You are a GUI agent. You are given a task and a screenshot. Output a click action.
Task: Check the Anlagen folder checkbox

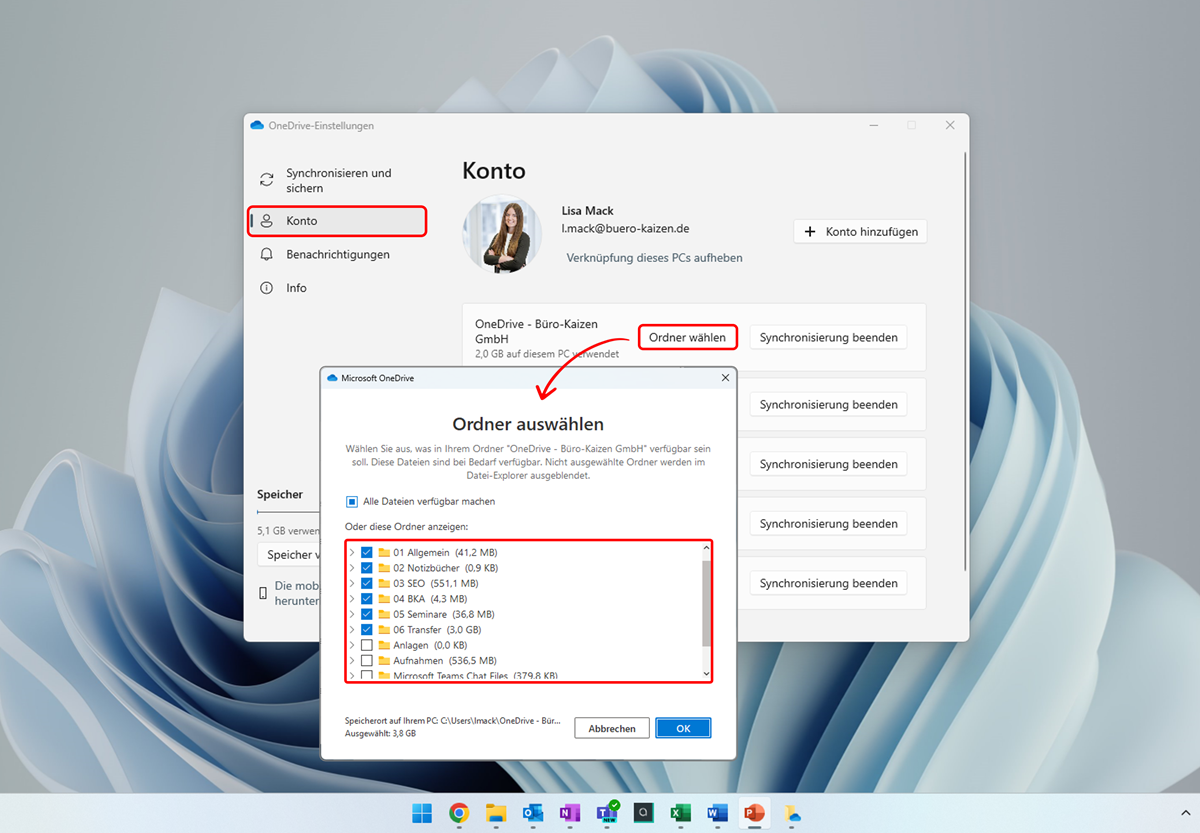[367, 645]
